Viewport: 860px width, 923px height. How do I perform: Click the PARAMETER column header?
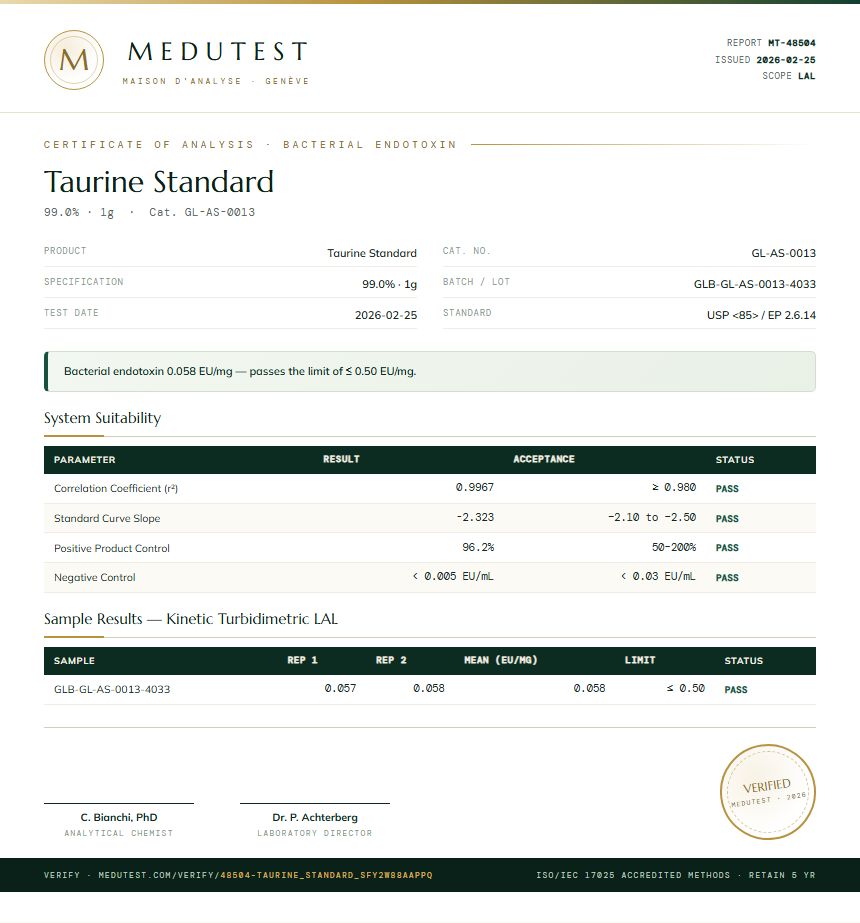(85, 460)
